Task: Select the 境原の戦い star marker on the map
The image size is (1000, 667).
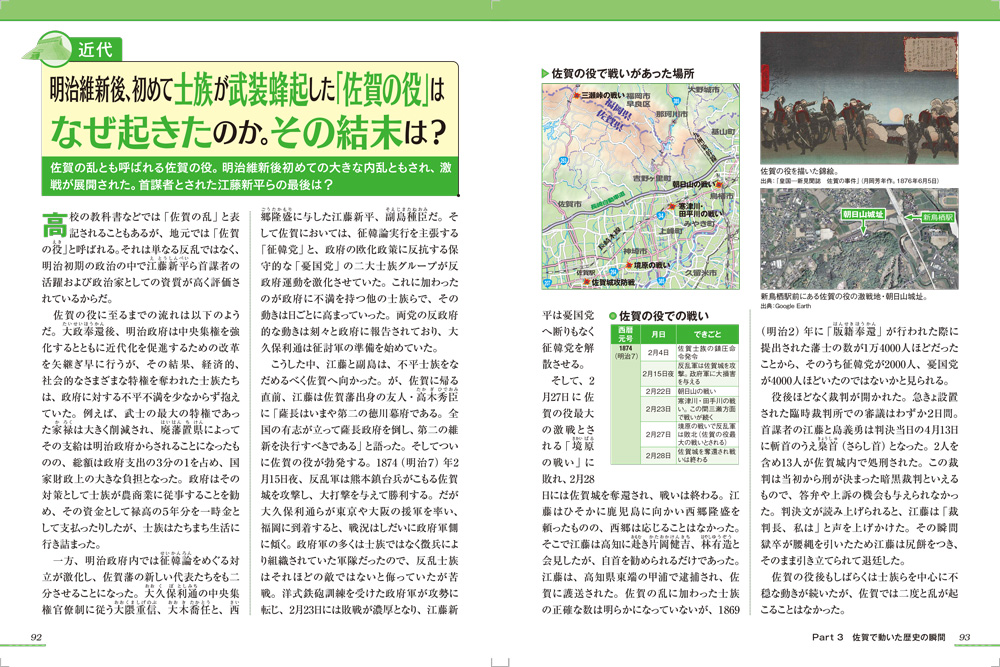Action: click(628, 265)
